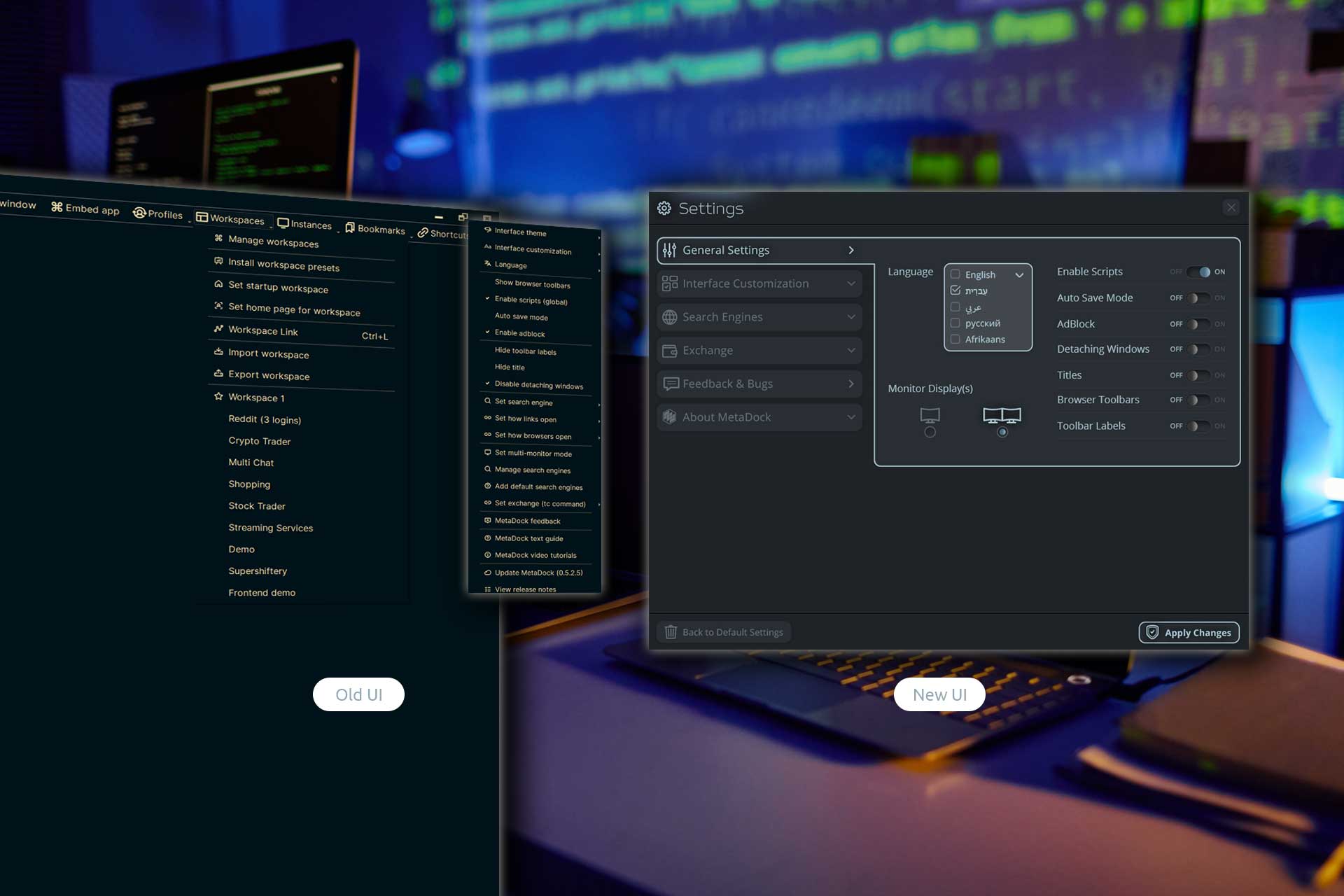1344x896 pixels.
Task: Click the Exchange wallet icon
Action: point(669,351)
